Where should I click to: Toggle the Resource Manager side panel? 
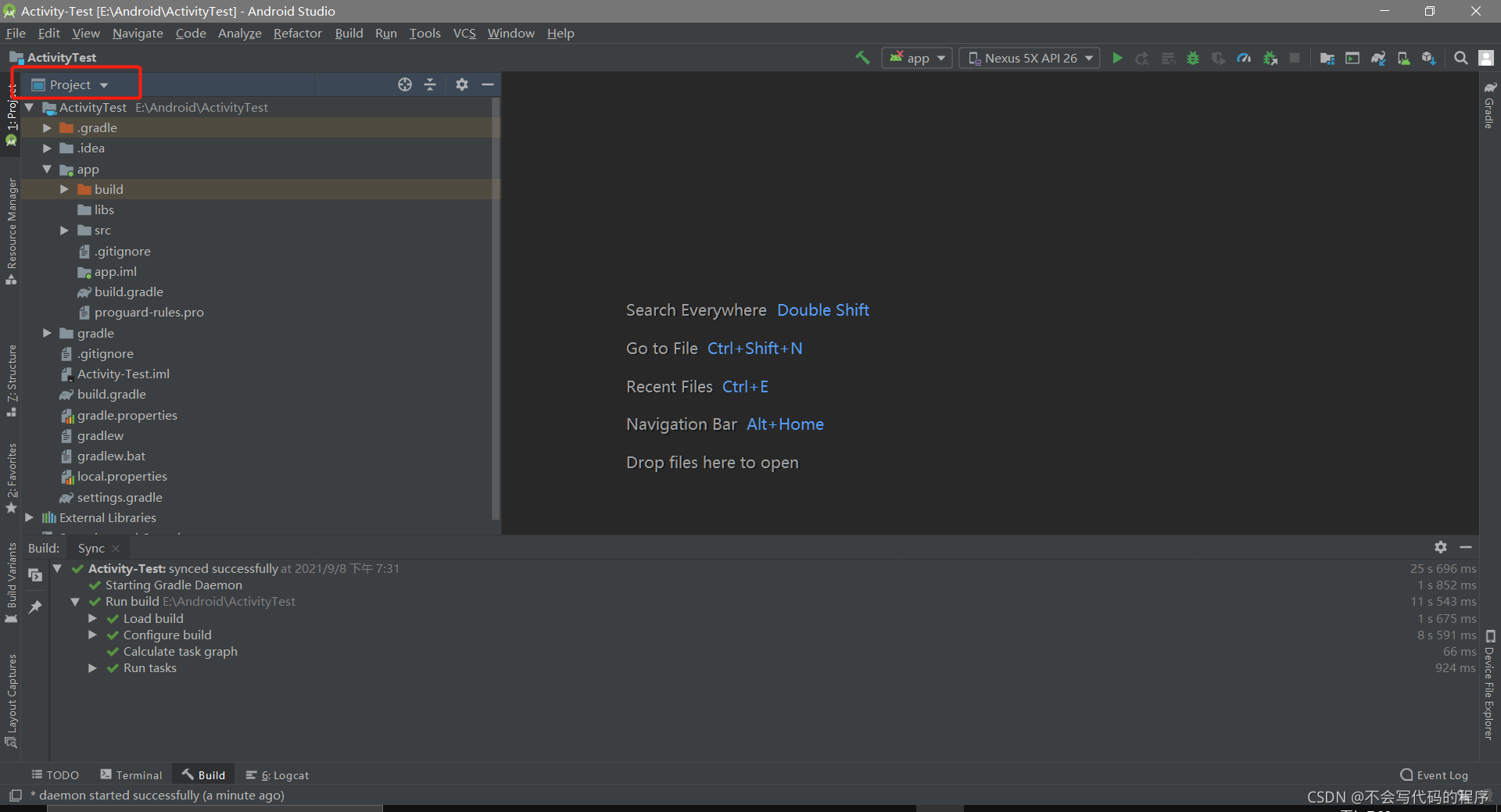11,231
